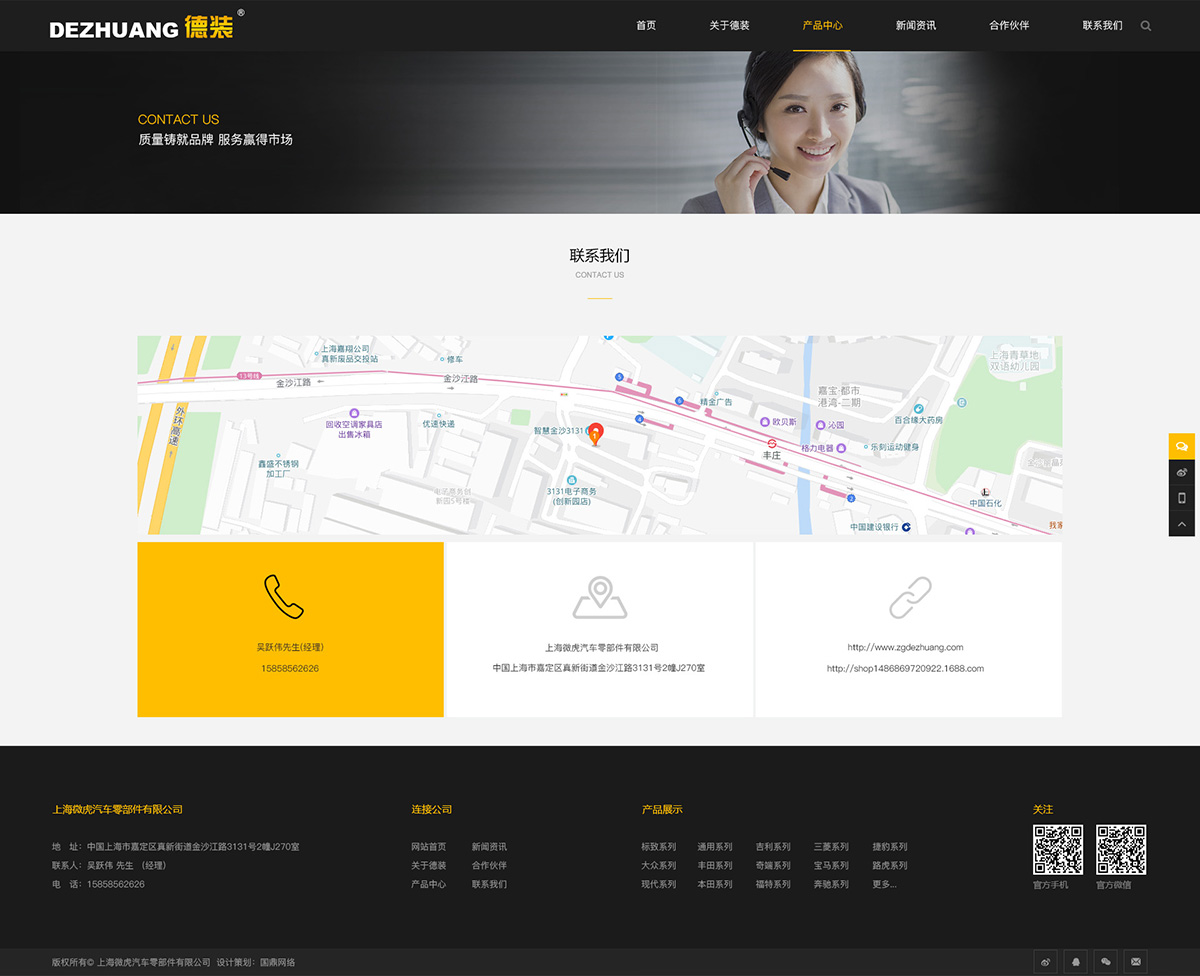This screenshot has width=1200, height=976.
Task: Click the mobile phone icon in sidebar
Action: pyautogui.click(x=1181, y=498)
